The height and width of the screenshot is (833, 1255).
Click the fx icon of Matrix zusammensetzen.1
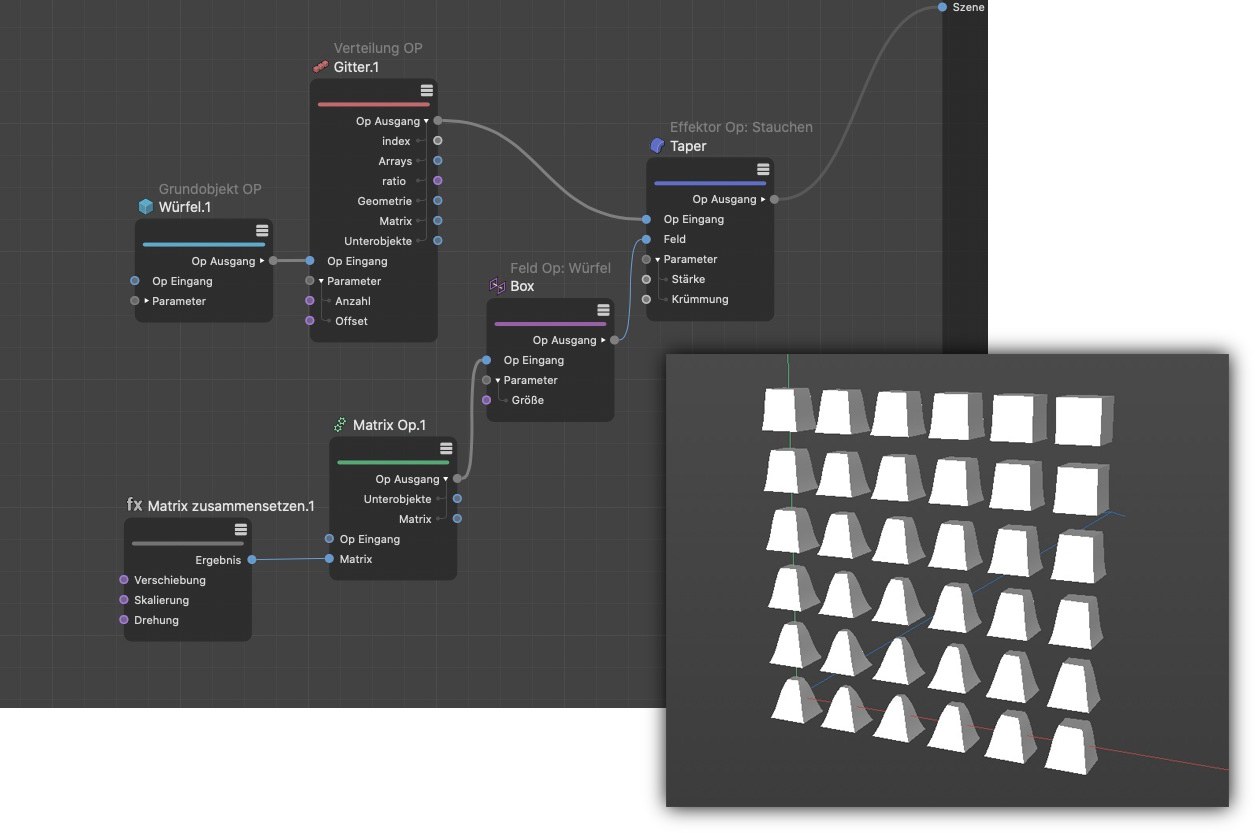[134, 505]
